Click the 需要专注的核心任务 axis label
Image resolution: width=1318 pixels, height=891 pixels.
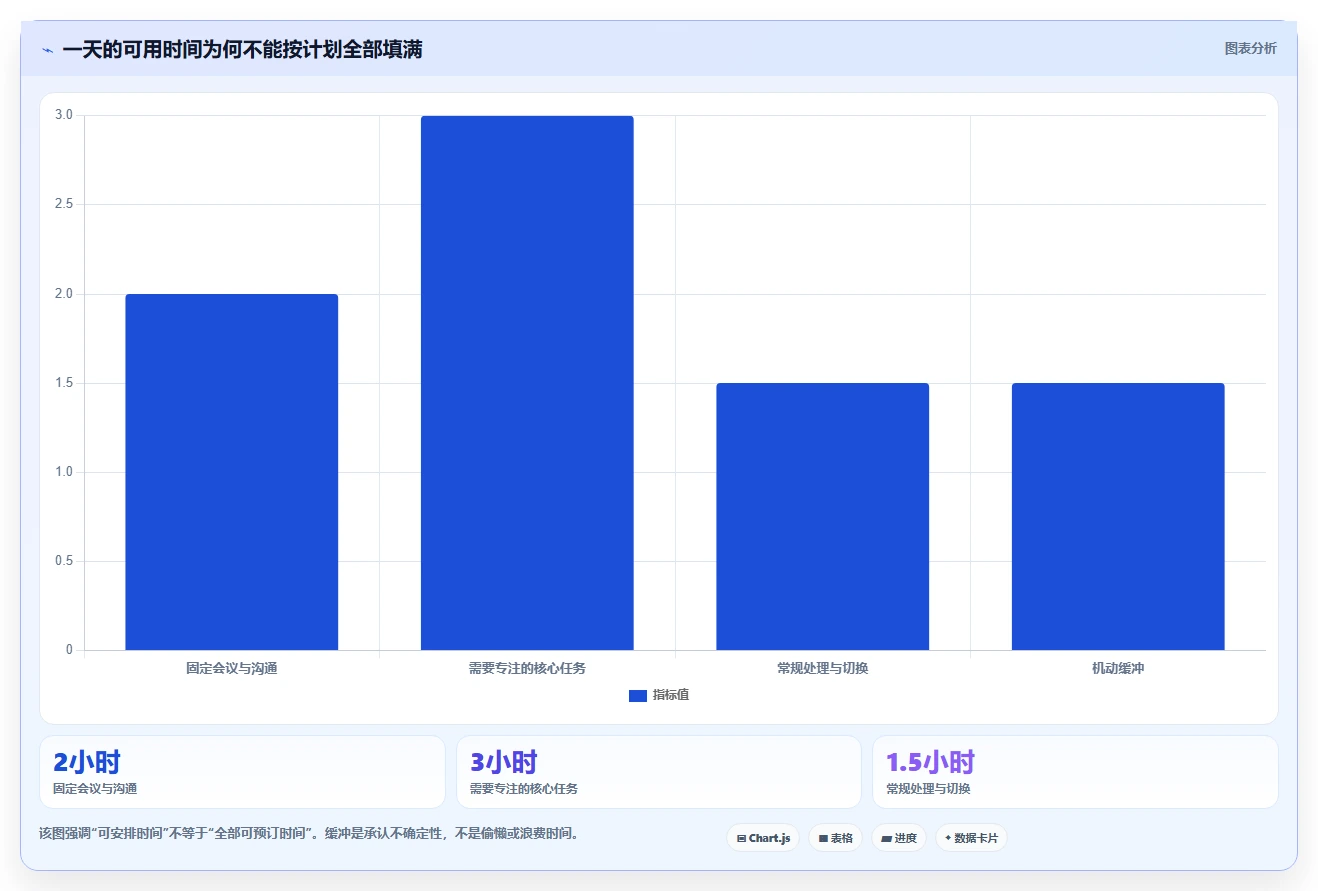527,668
